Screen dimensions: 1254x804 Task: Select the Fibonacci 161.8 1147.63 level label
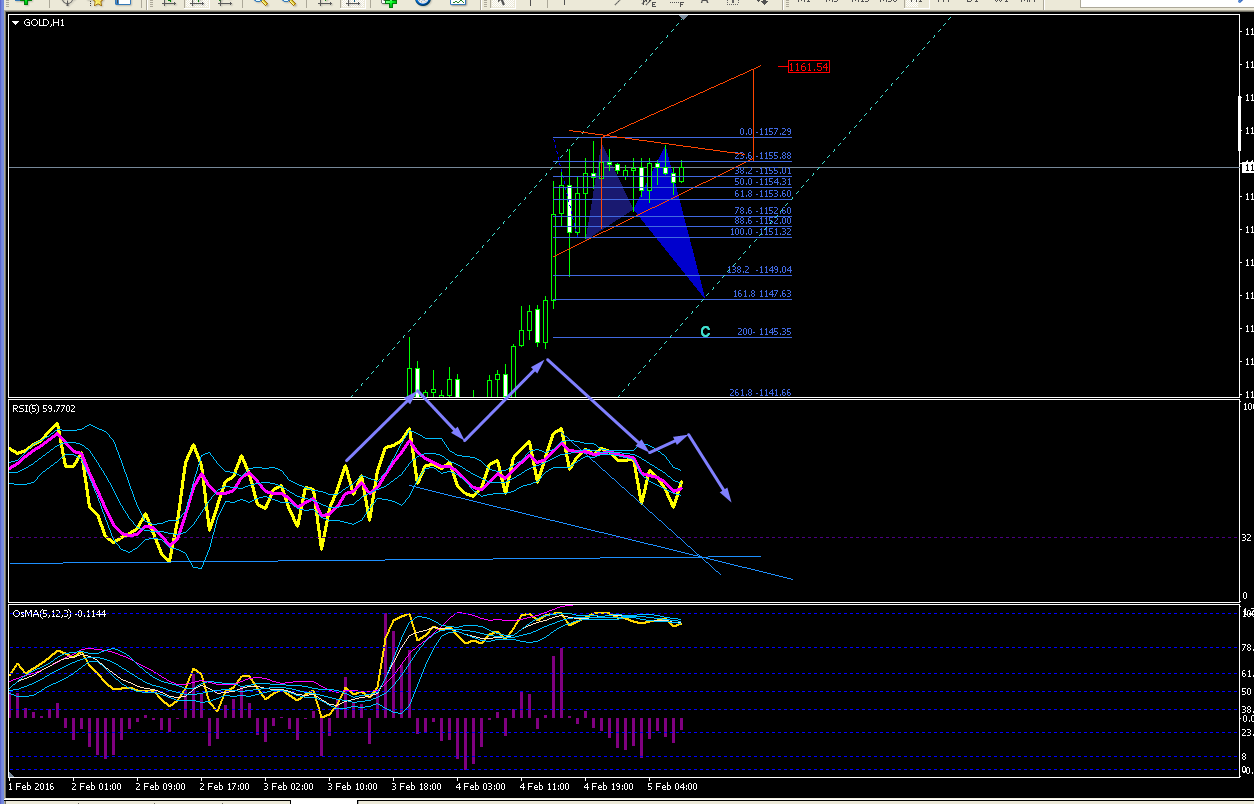(762, 294)
